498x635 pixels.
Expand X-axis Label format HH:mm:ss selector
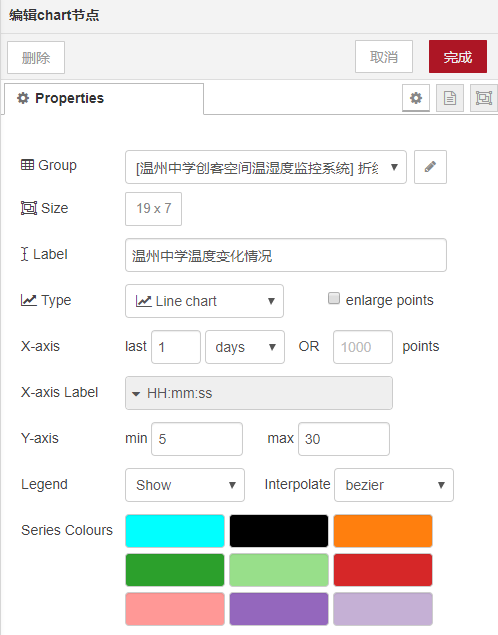(x=259, y=393)
